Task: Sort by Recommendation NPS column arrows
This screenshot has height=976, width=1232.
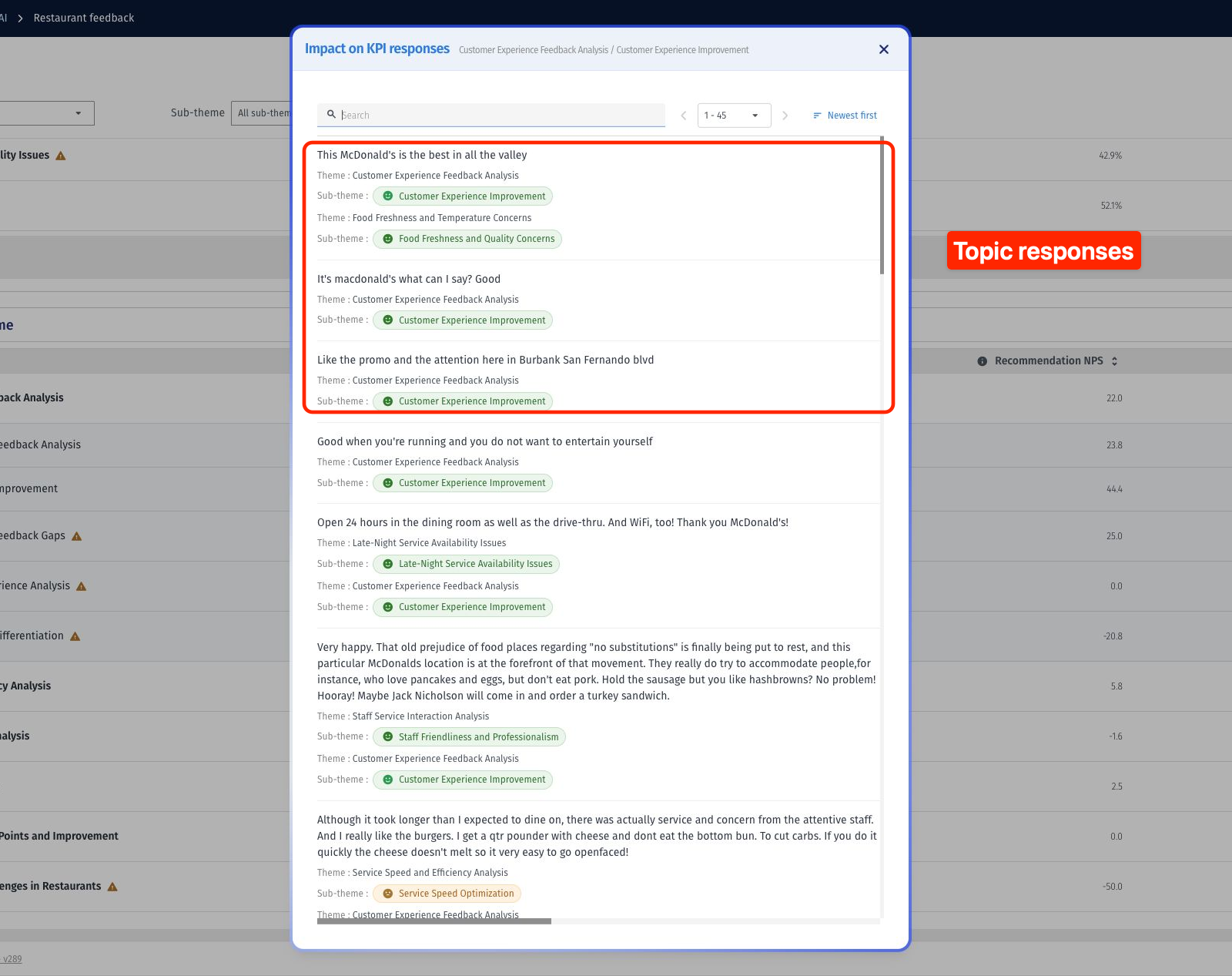Action: coord(1114,361)
